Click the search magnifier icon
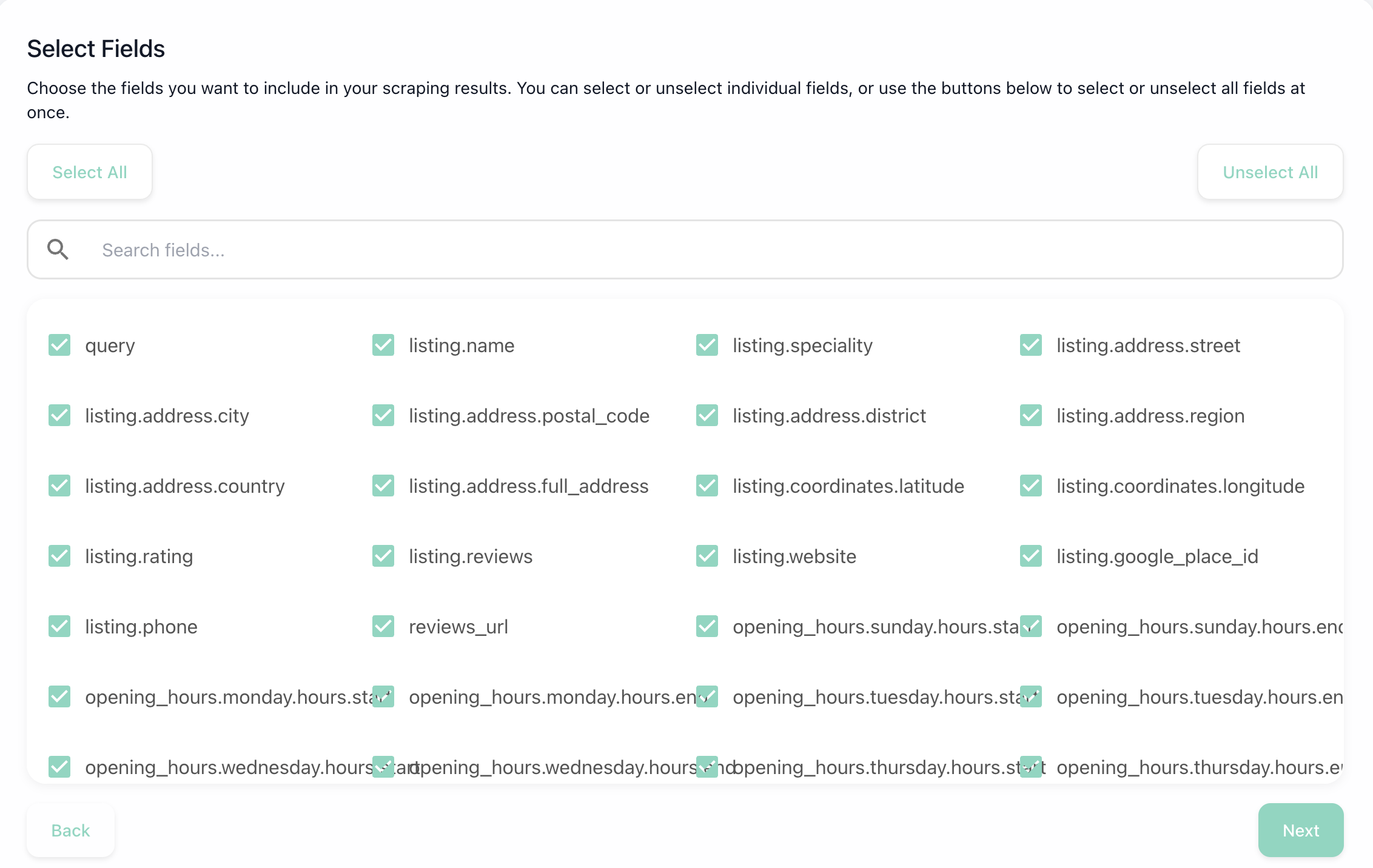This screenshot has width=1373, height=868. point(58,250)
